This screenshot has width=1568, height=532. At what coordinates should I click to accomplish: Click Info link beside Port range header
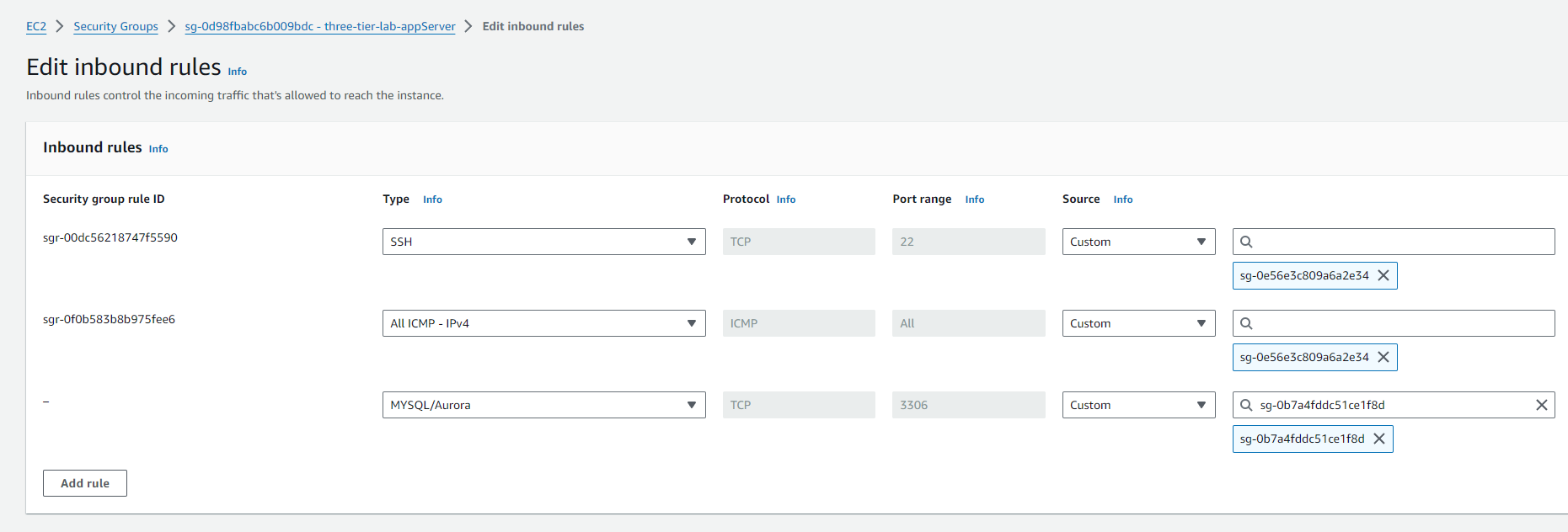[974, 199]
